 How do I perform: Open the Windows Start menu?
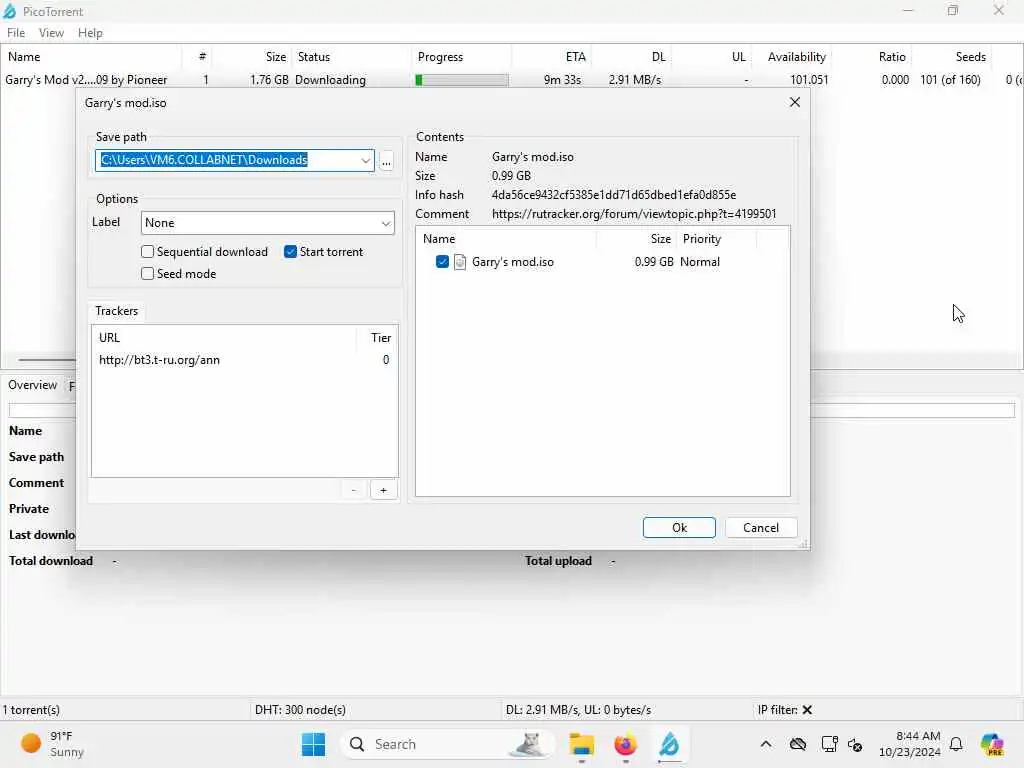tap(313, 744)
